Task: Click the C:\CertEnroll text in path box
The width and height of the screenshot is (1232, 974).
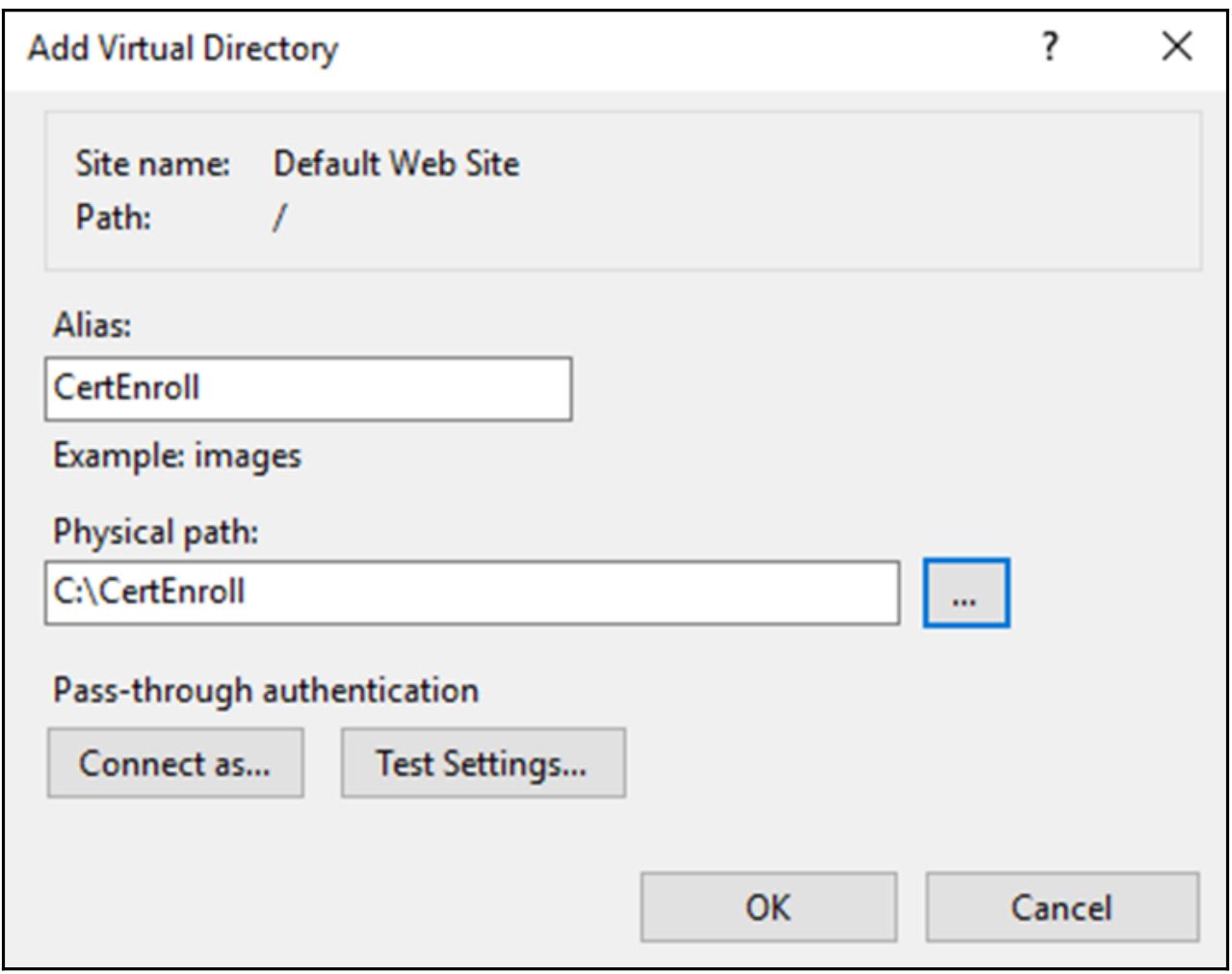Action: coord(149,592)
